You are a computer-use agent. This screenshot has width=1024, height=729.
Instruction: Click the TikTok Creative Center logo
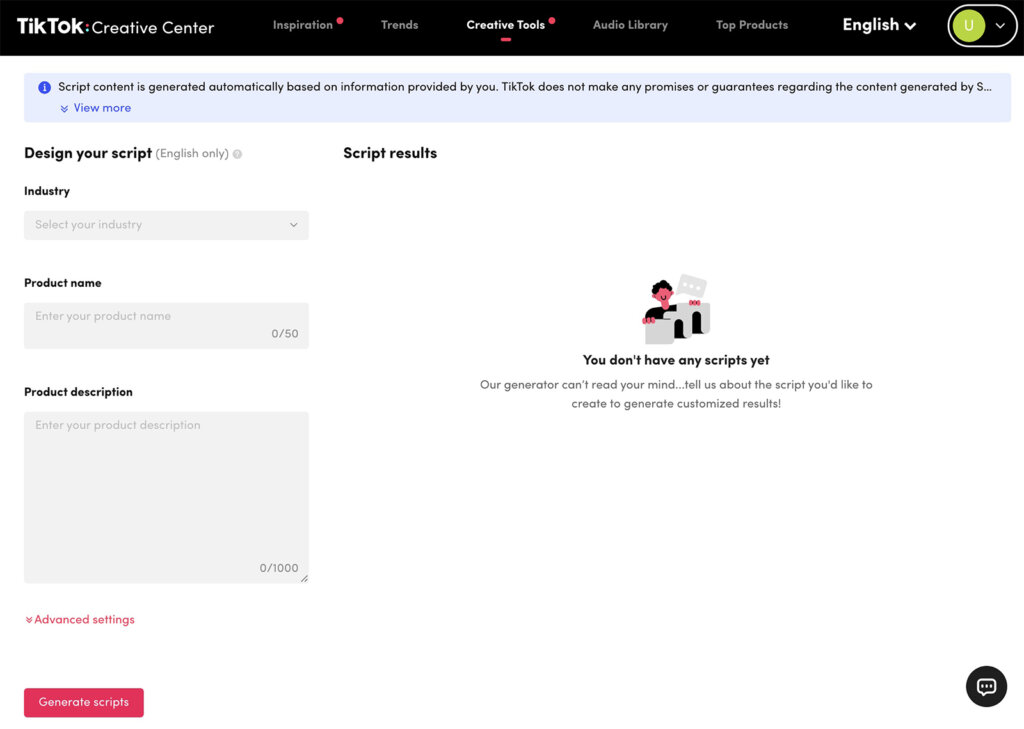click(x=113, y=26)
